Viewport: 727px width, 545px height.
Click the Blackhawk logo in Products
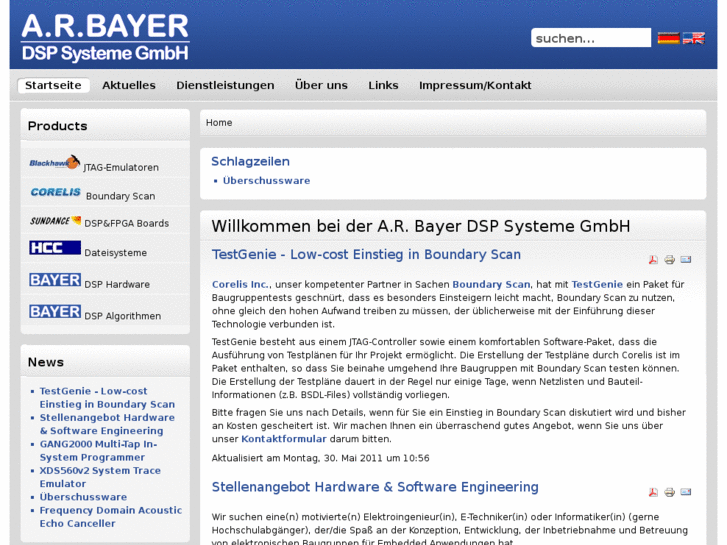click(55, 162)
